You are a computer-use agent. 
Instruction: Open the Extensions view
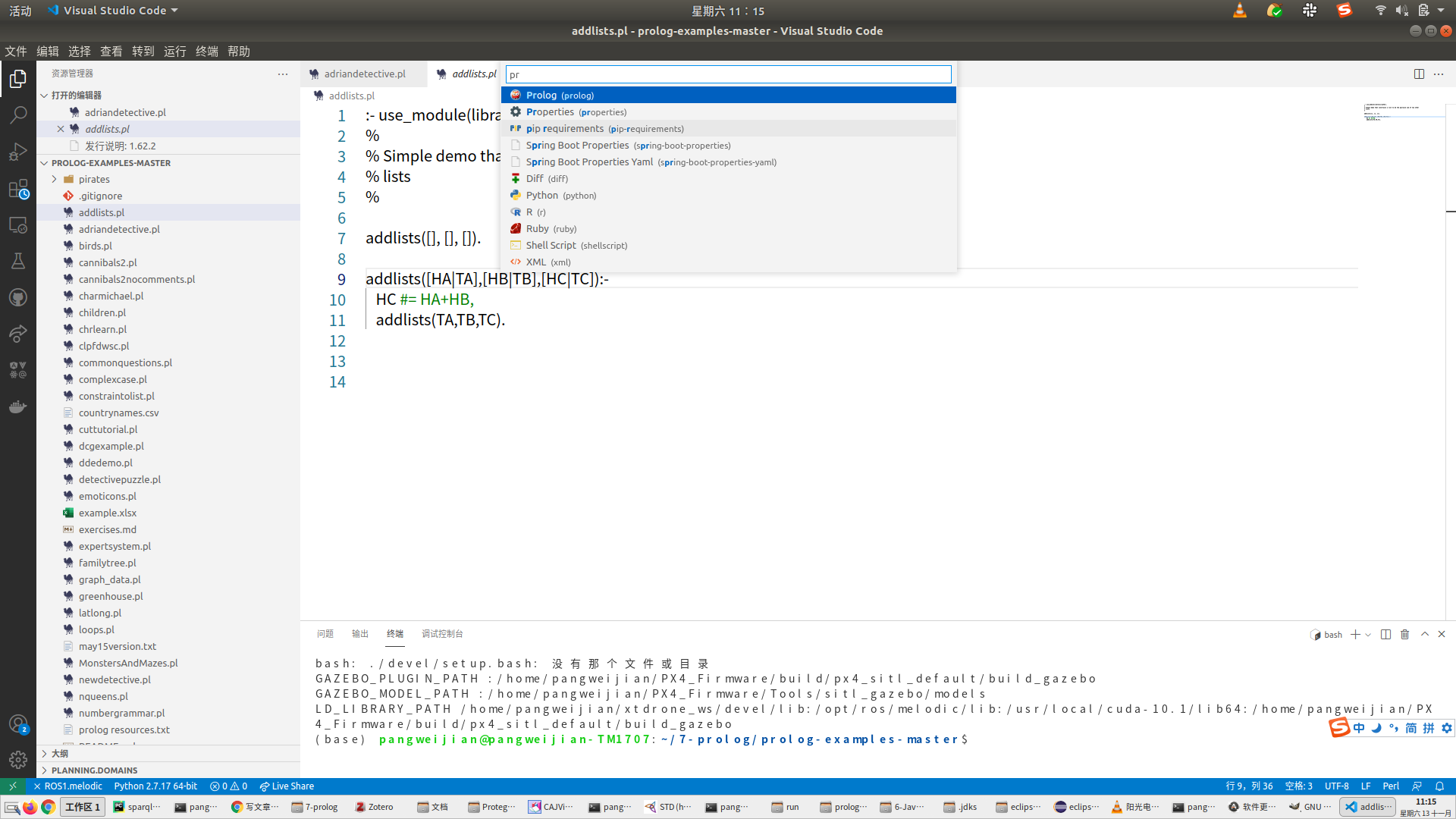pyautogui.click(x=18, y=188)
